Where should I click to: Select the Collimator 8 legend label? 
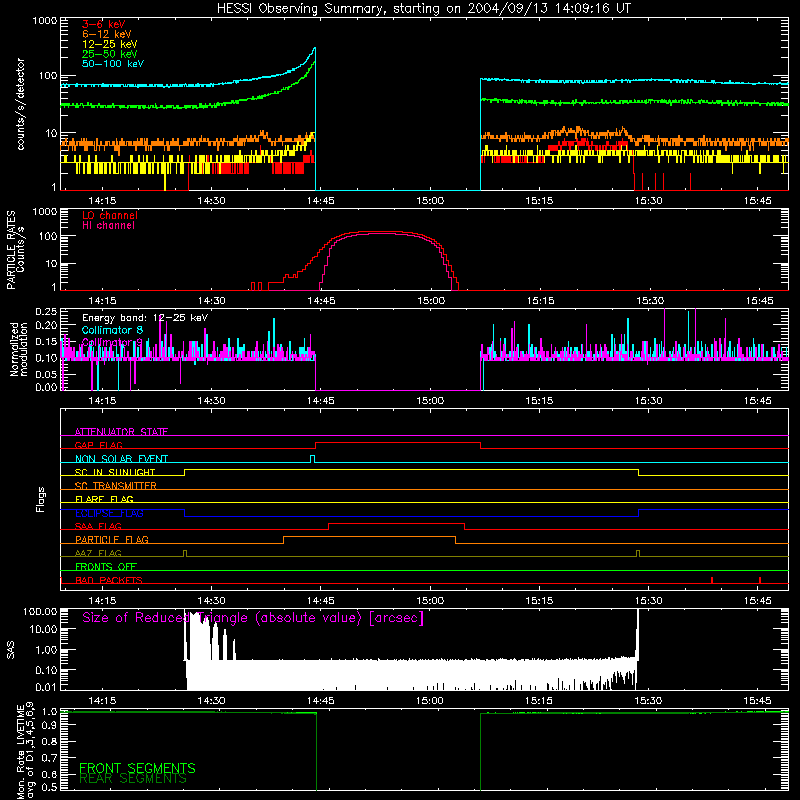tap(112, 330)
